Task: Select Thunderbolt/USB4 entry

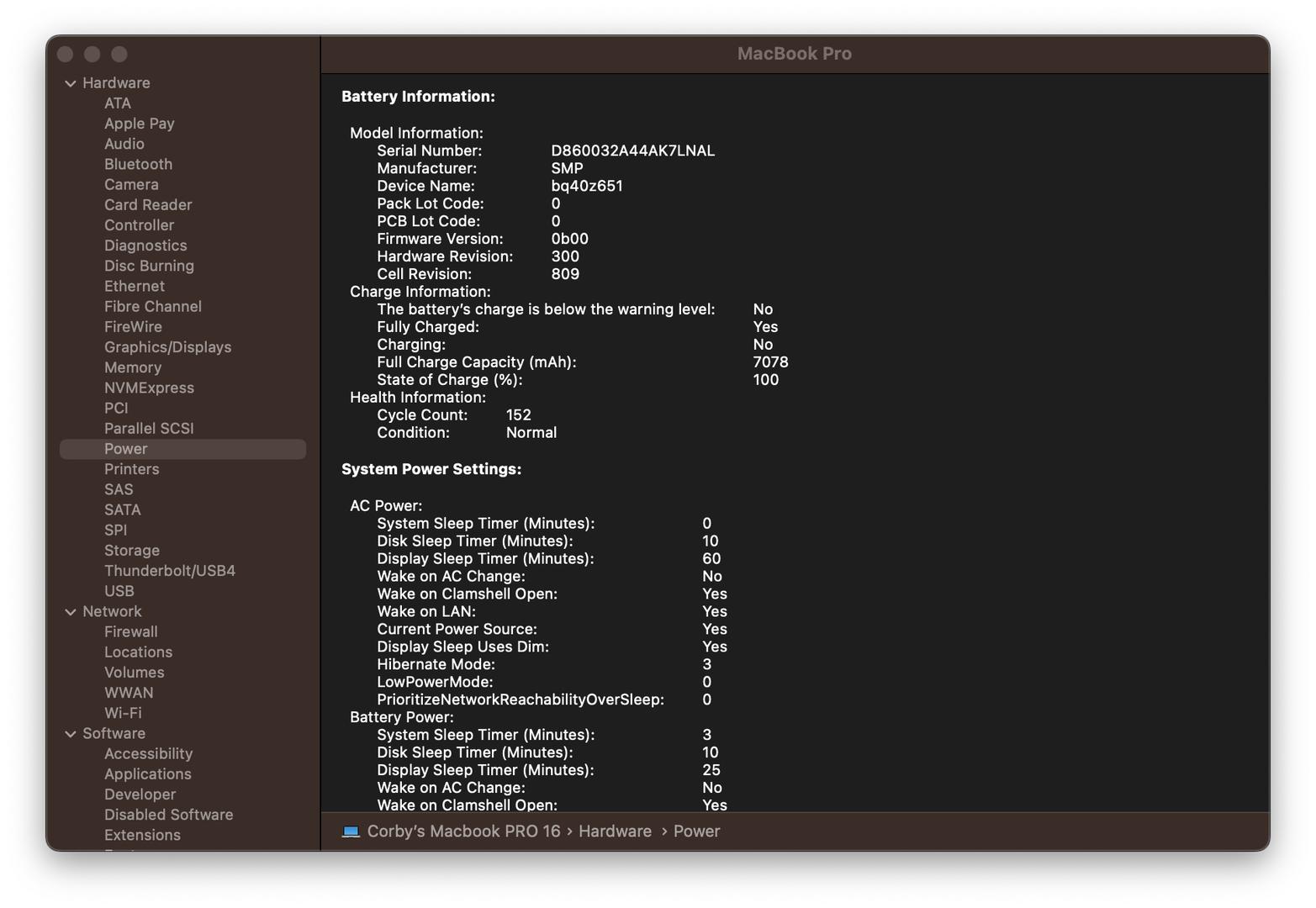Action: pos(170,571)
